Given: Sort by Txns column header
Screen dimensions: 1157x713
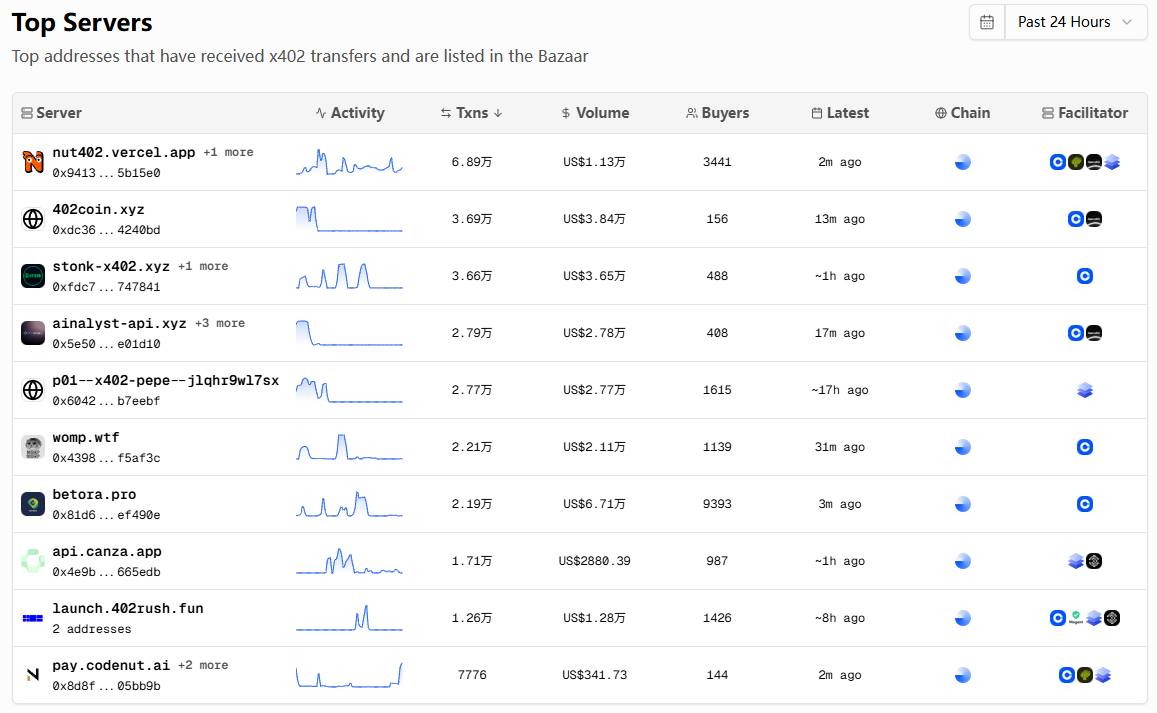Looking at the screenshot, I should 471,113.
